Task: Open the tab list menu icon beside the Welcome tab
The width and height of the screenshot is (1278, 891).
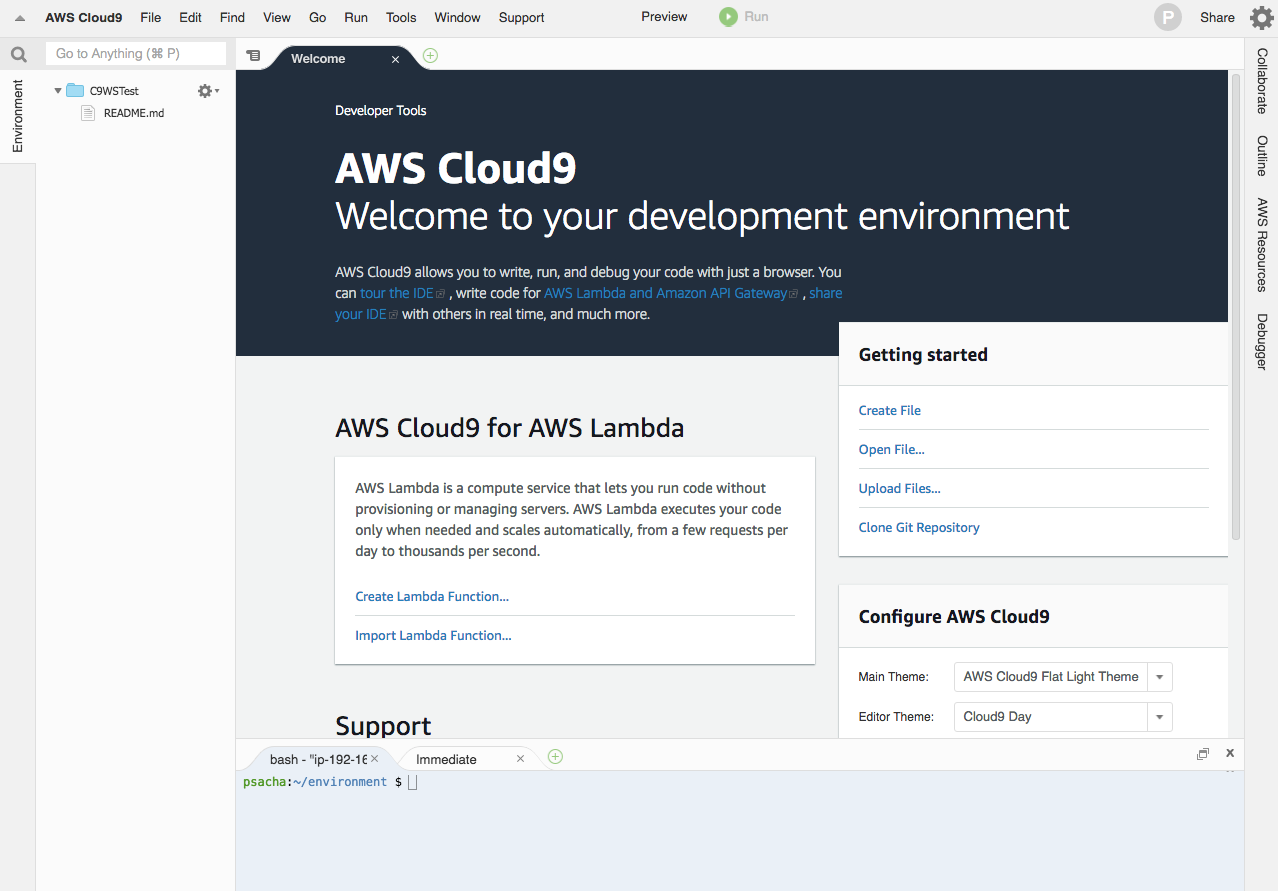Action: pyautogui.click(x=253, y=56)
